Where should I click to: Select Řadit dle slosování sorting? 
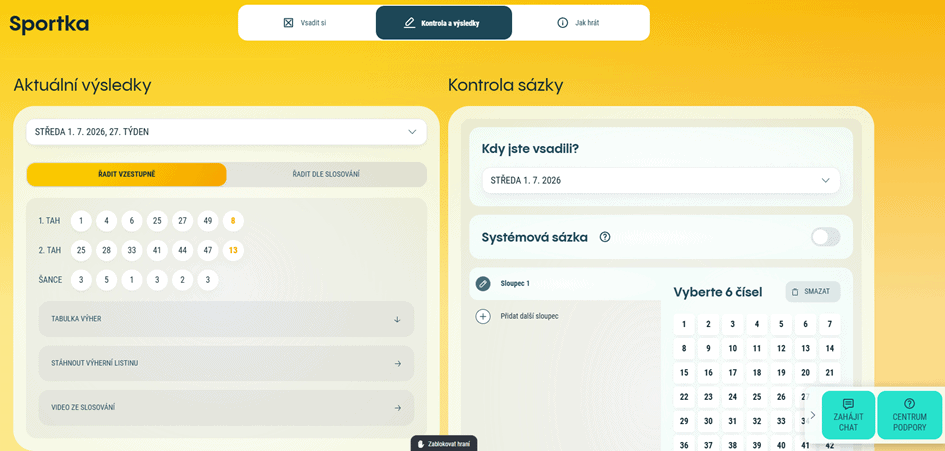click(x=326, y=174)
